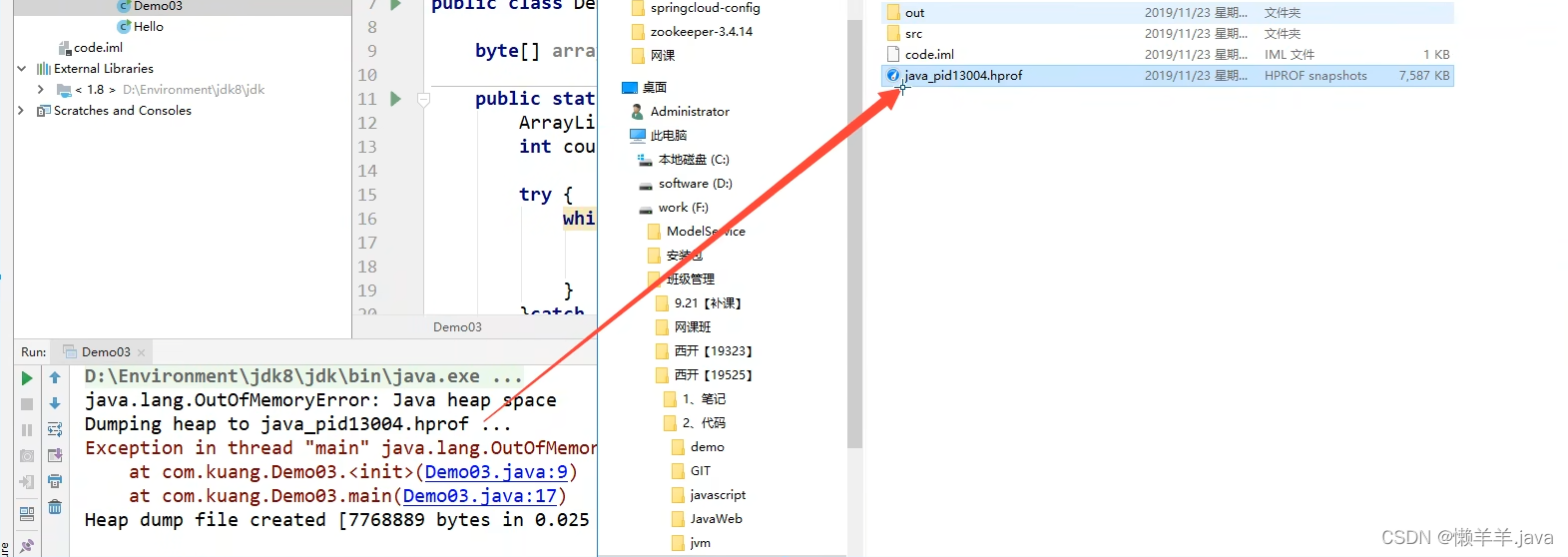Click Explorer navigation pane scrollbar
This screenshot has height=557, width=1568.
[x=854, y=235]
